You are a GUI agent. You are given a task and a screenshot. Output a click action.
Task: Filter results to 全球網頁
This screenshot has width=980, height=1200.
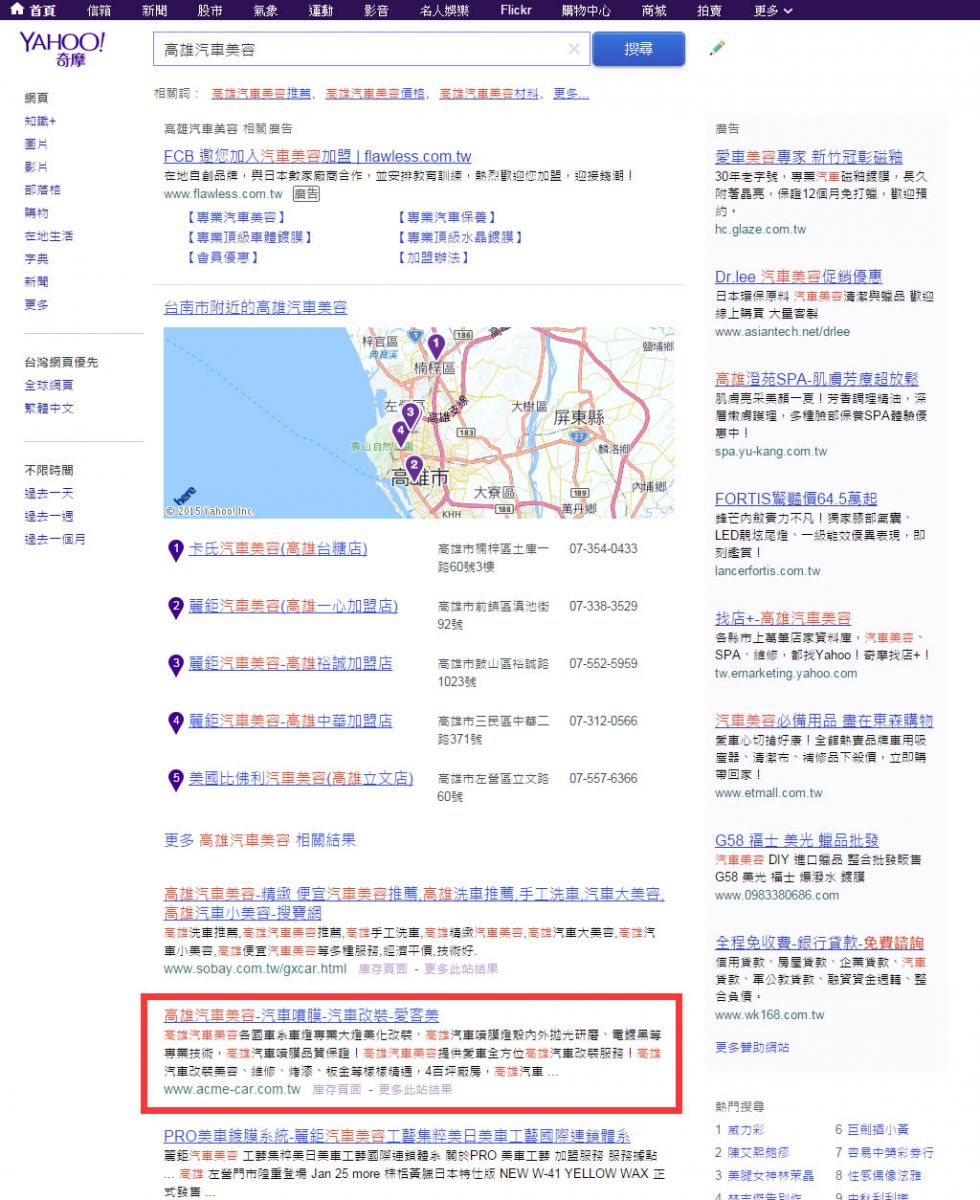click(x=49, y=385)
